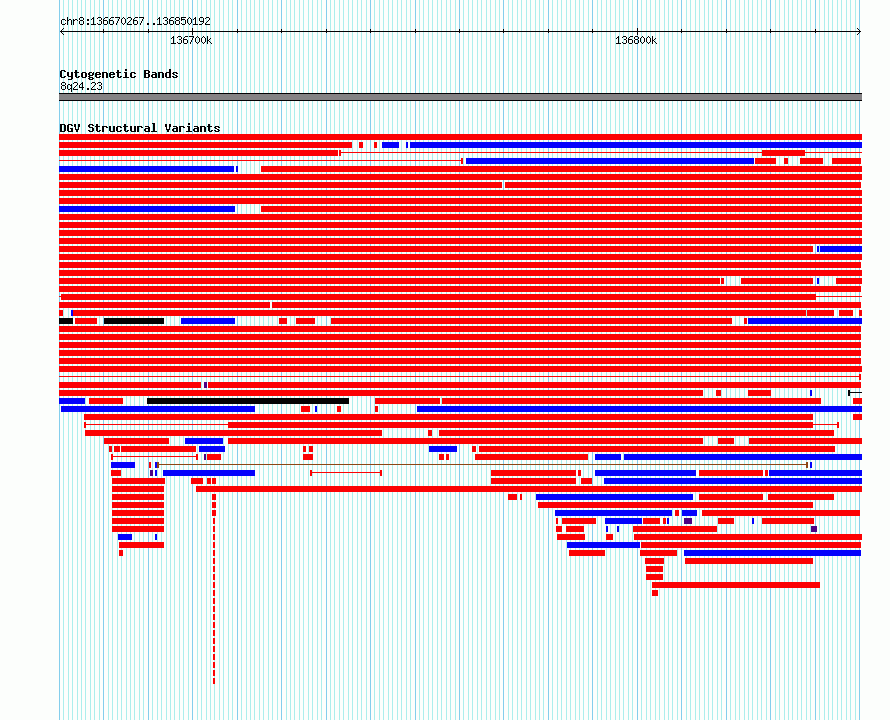Click the 136700k ruler label
The image size is (890, 720).
[191, 40]
